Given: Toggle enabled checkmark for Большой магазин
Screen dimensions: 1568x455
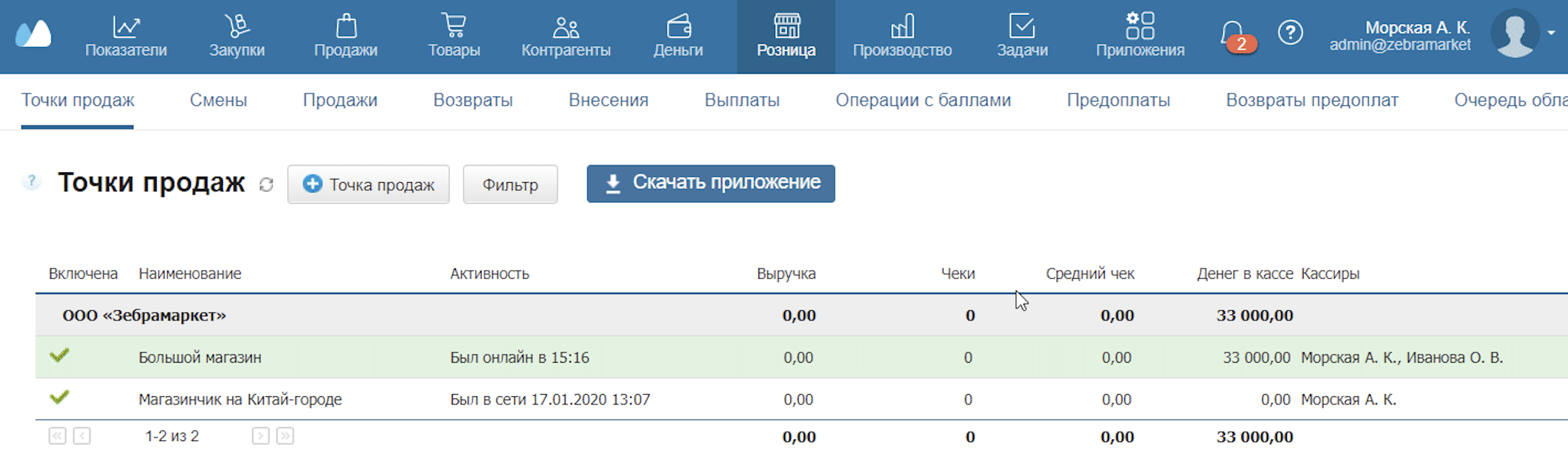Looking at the screenshot, I should coord(59,356).
